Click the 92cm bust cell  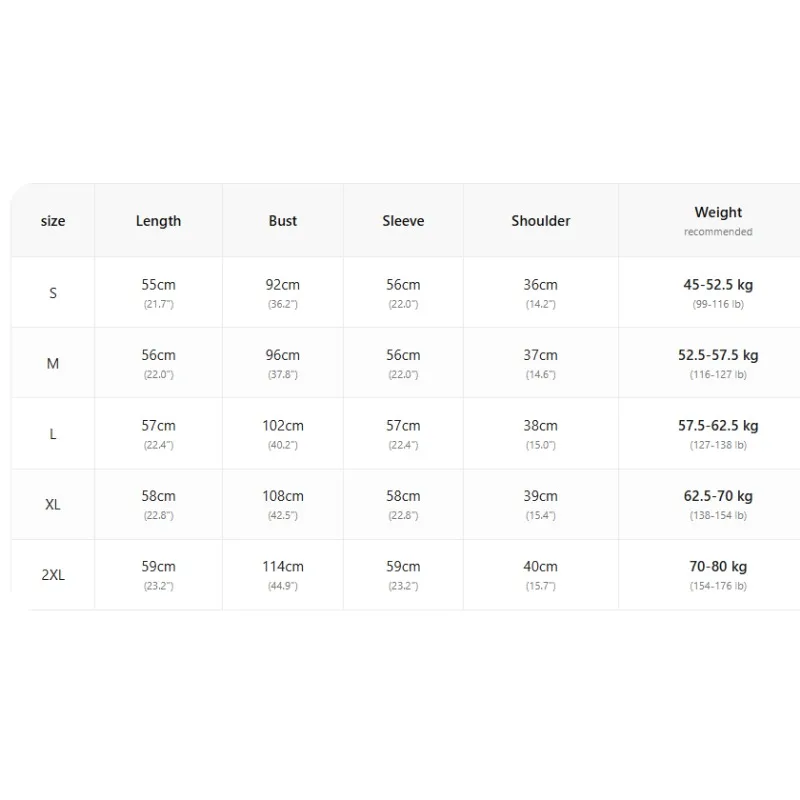[x=283, y=292]
